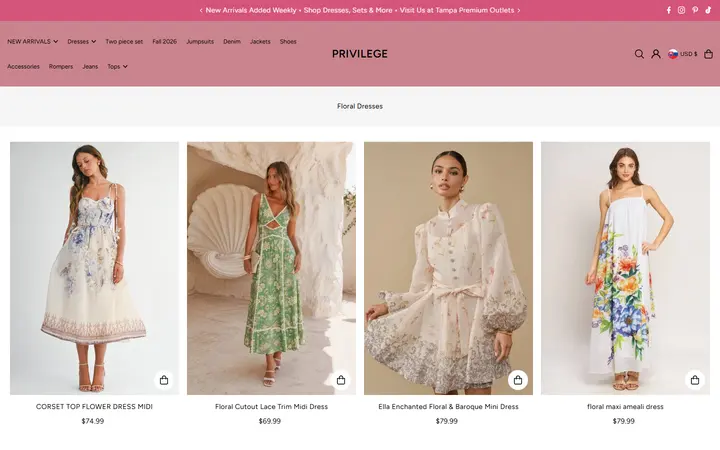Open CORSET TOP FLOWER DRESS MIDI title link
720x450 pixels.
(x=94, y=406)
